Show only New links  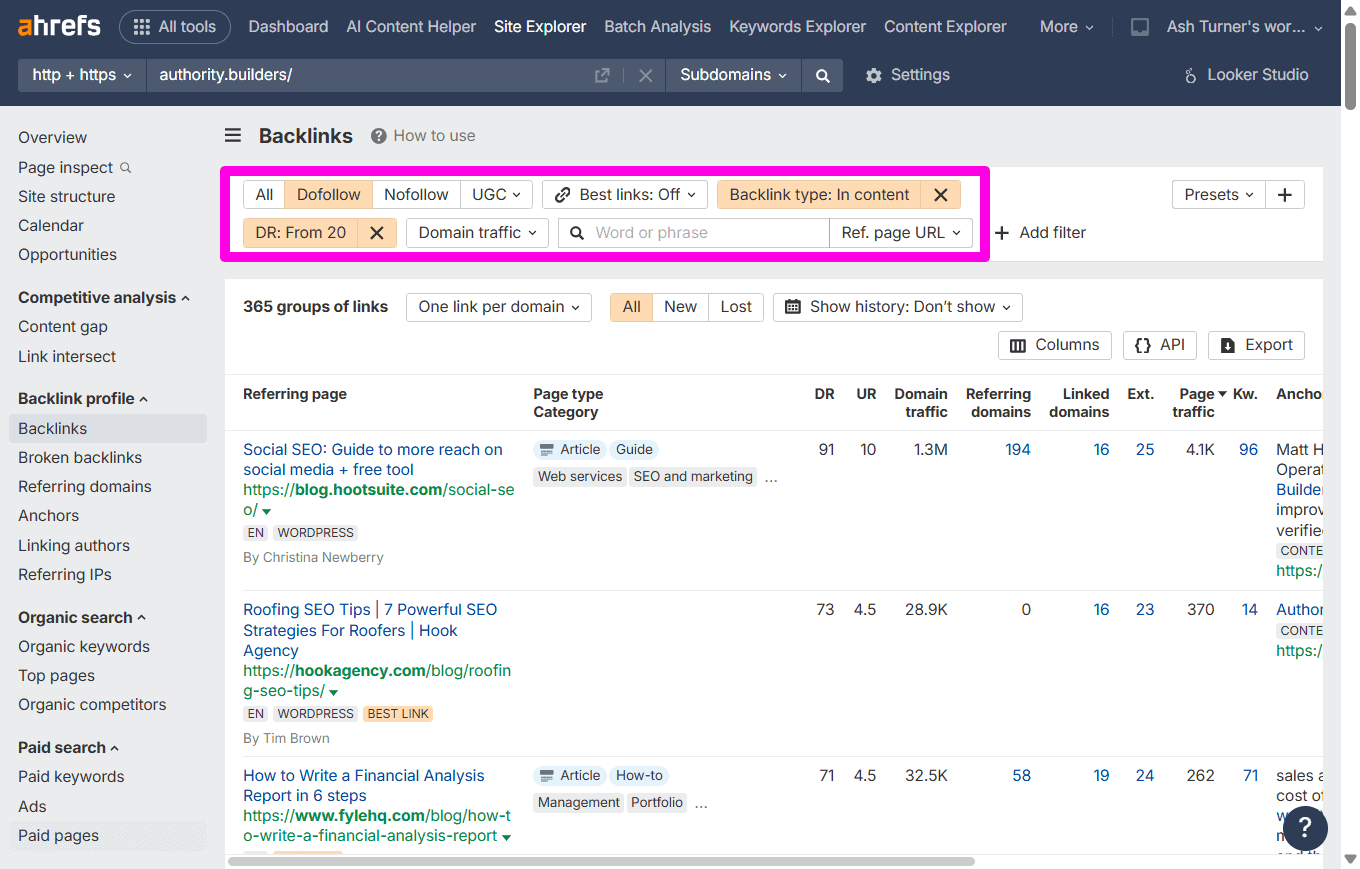(x=681, y=307)
